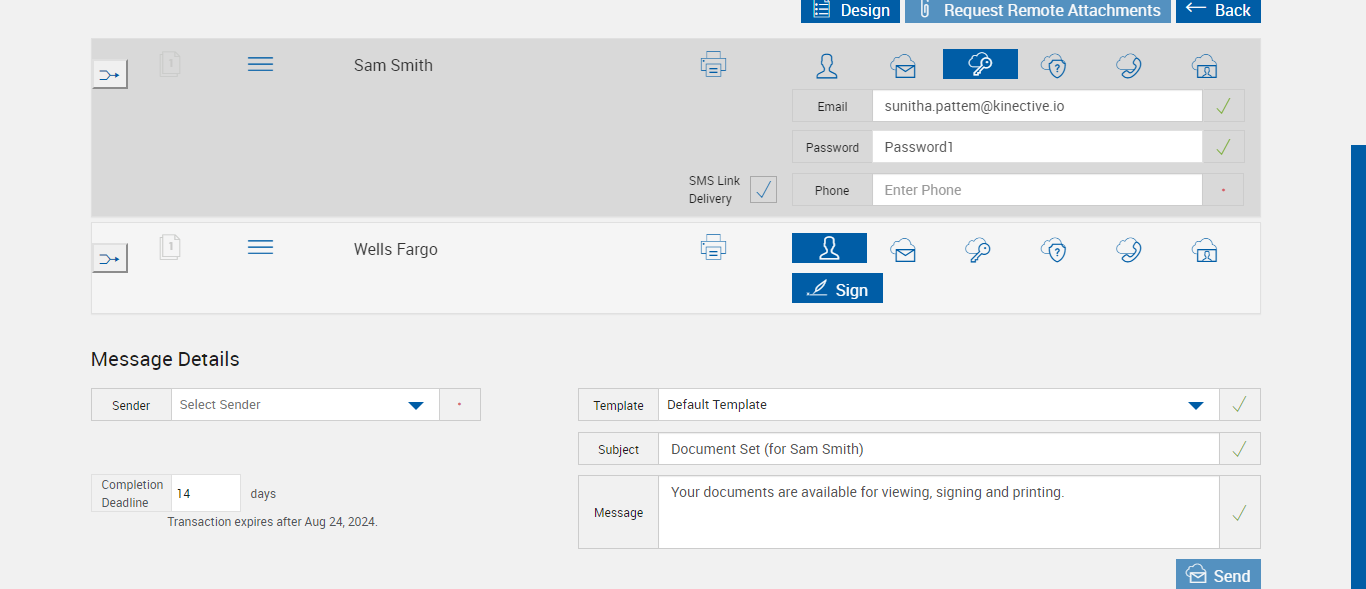Click the Sign button under Wells Fargo
The width and height of the screenshot is (1366, 589).
coord(837,289)
